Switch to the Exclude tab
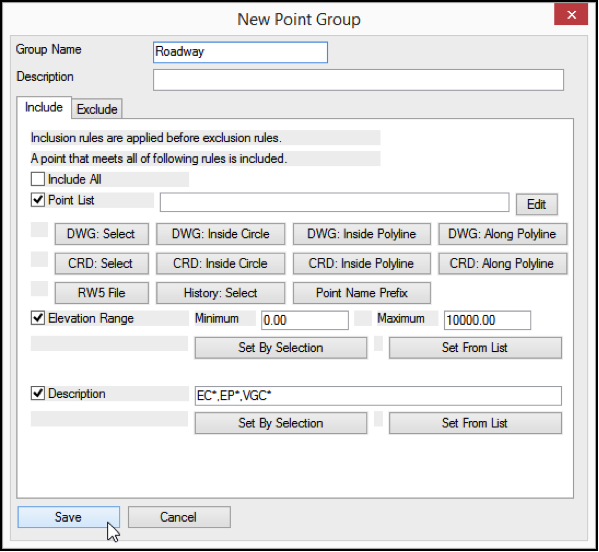 tap(97, 109)
